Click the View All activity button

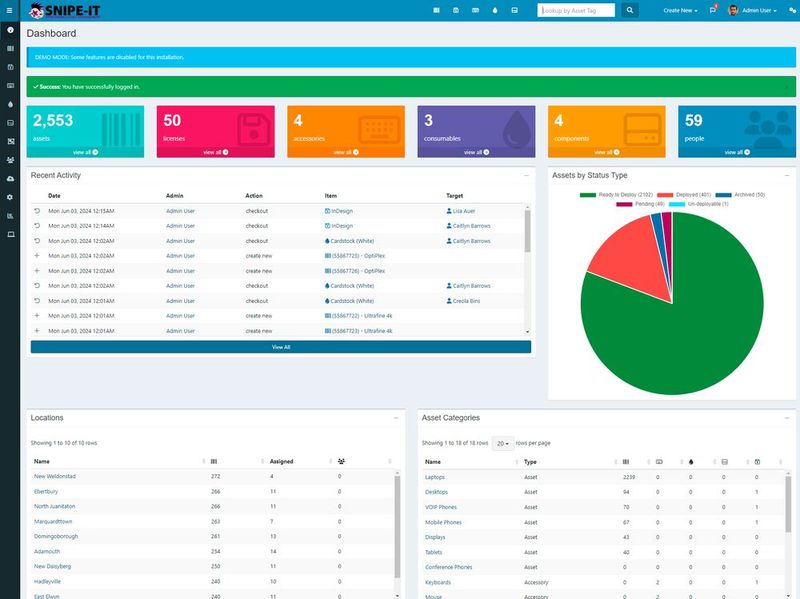point(281,347)
